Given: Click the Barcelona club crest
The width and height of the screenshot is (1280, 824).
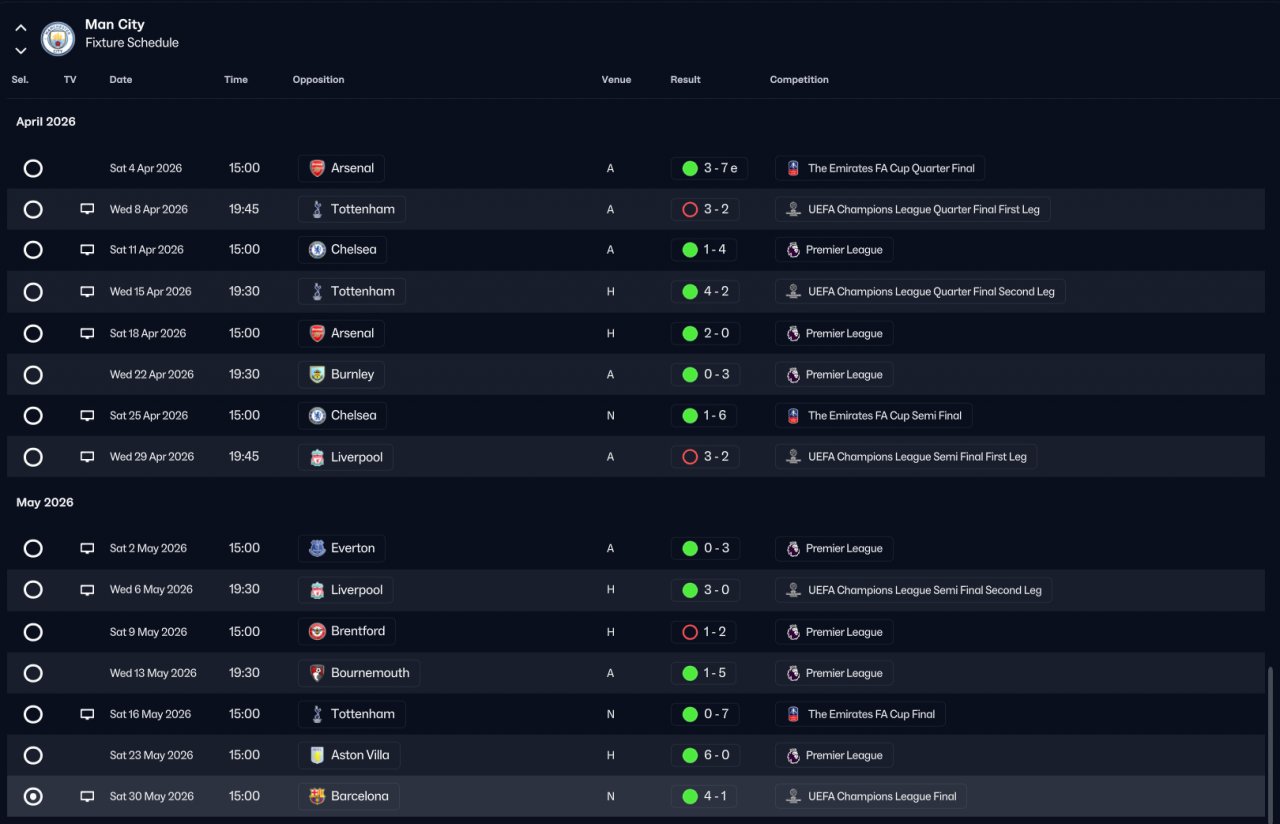Looking at the screenshot, I should point(317,796).
